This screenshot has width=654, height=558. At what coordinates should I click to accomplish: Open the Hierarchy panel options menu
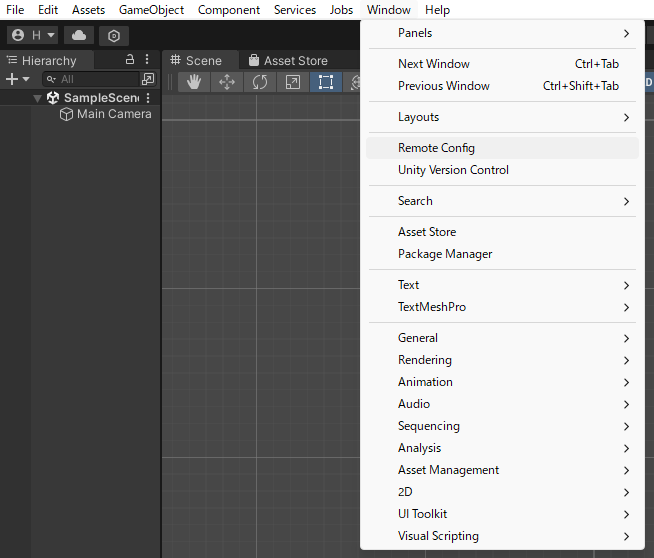coord(147,60)
